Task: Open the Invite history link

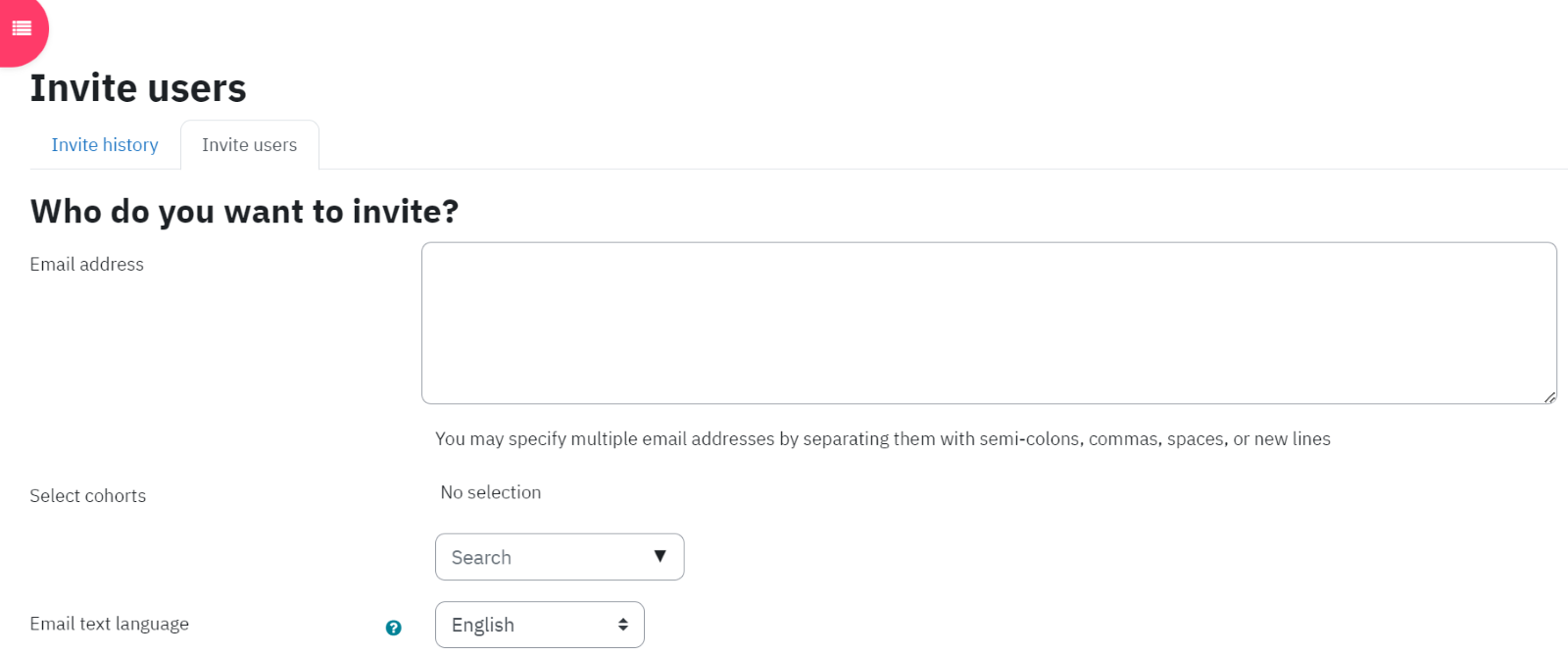Action: pyautogui.click(x=105, y=145)
